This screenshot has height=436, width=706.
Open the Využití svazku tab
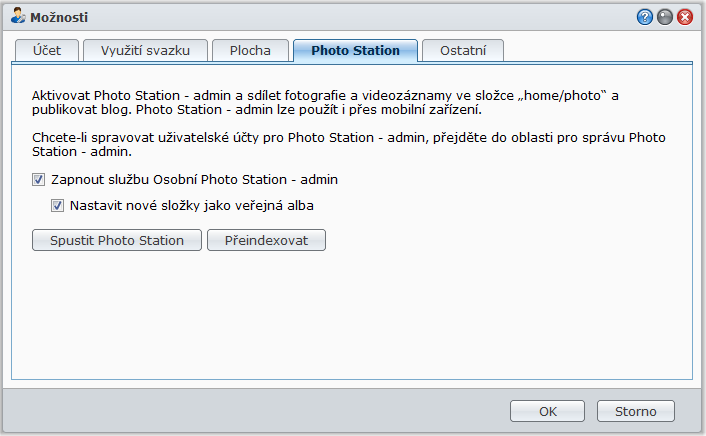tap(145, 50)
